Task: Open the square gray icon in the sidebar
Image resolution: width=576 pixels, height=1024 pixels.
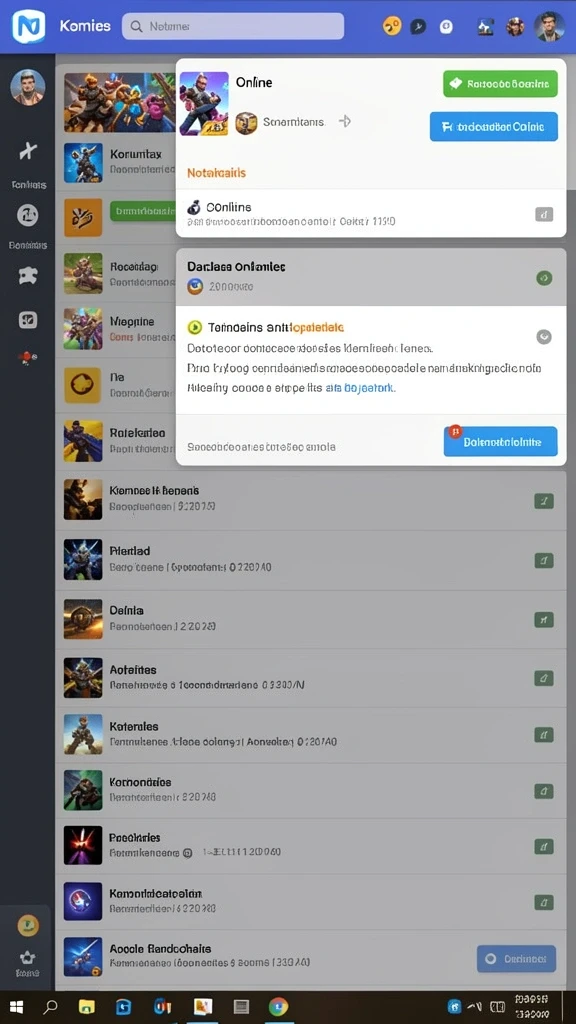Action: point(27,319)
